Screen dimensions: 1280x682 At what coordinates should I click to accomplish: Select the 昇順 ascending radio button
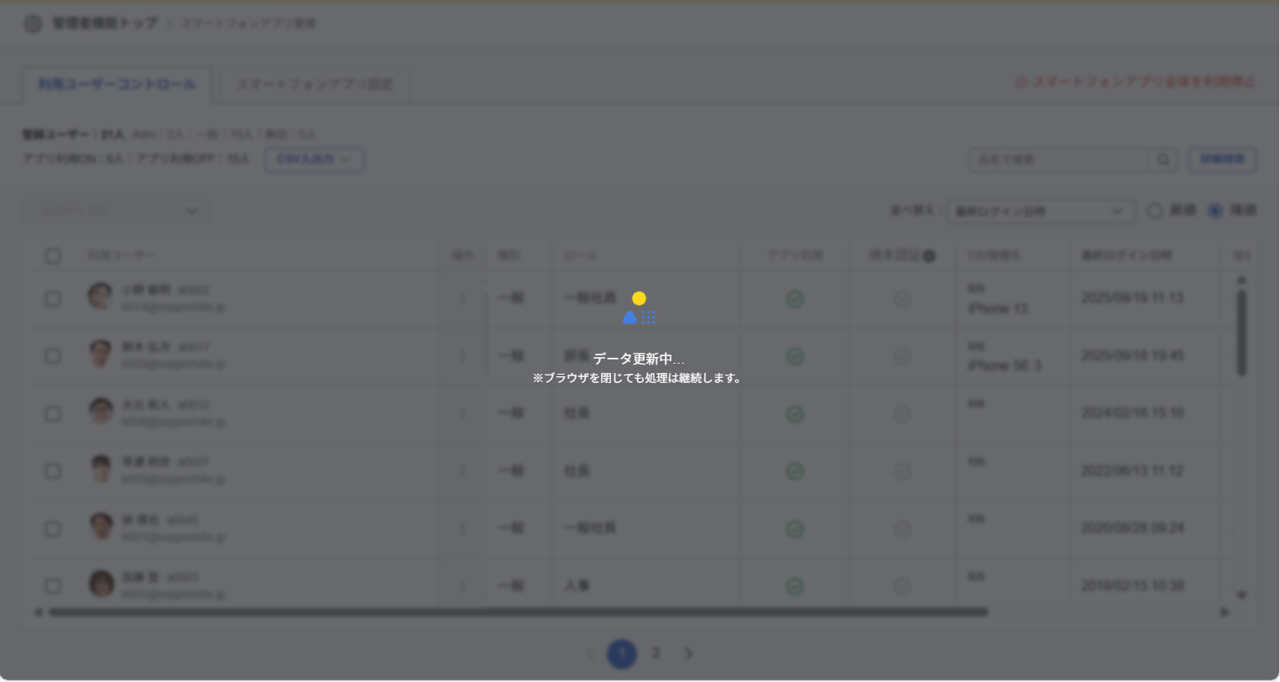(x=1155, y=211)
